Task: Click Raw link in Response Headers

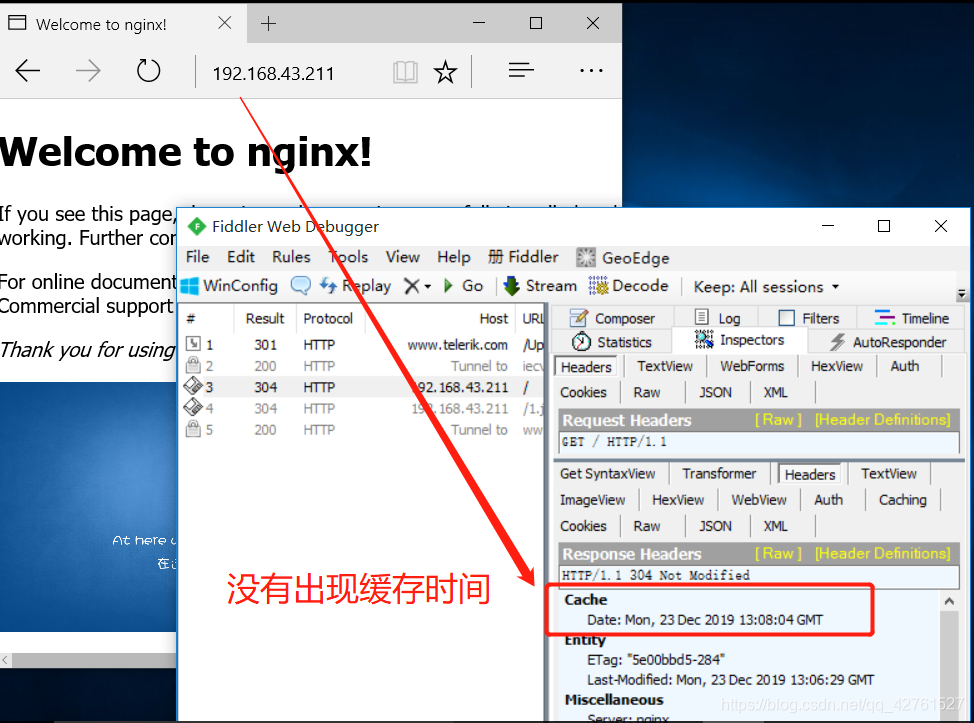Action: 778,553
